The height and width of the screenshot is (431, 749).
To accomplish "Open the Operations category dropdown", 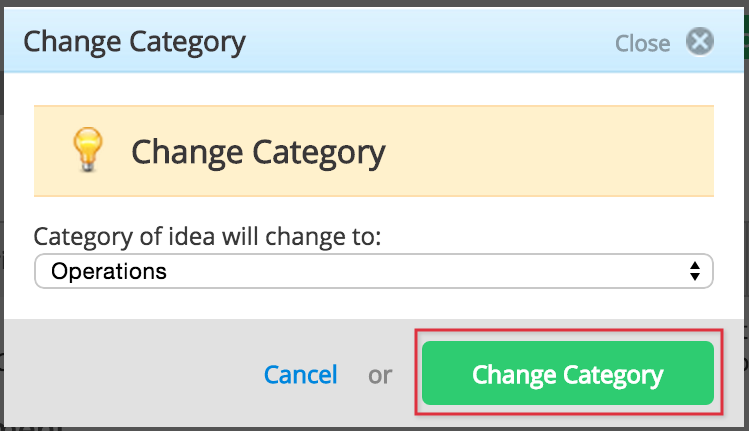I will click(374, 271).
